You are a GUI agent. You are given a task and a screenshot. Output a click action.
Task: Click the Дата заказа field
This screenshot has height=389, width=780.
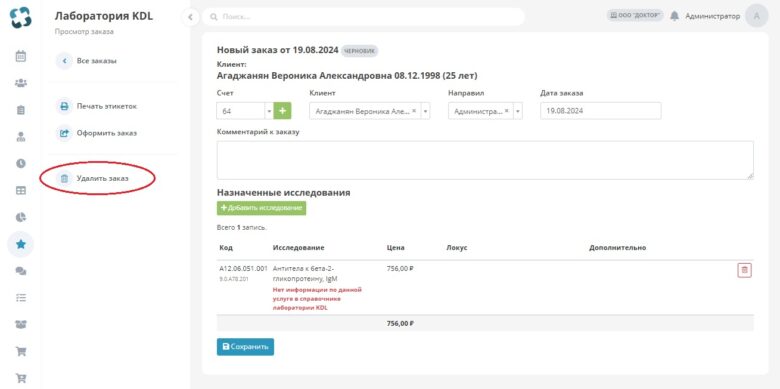coord(600,111)
